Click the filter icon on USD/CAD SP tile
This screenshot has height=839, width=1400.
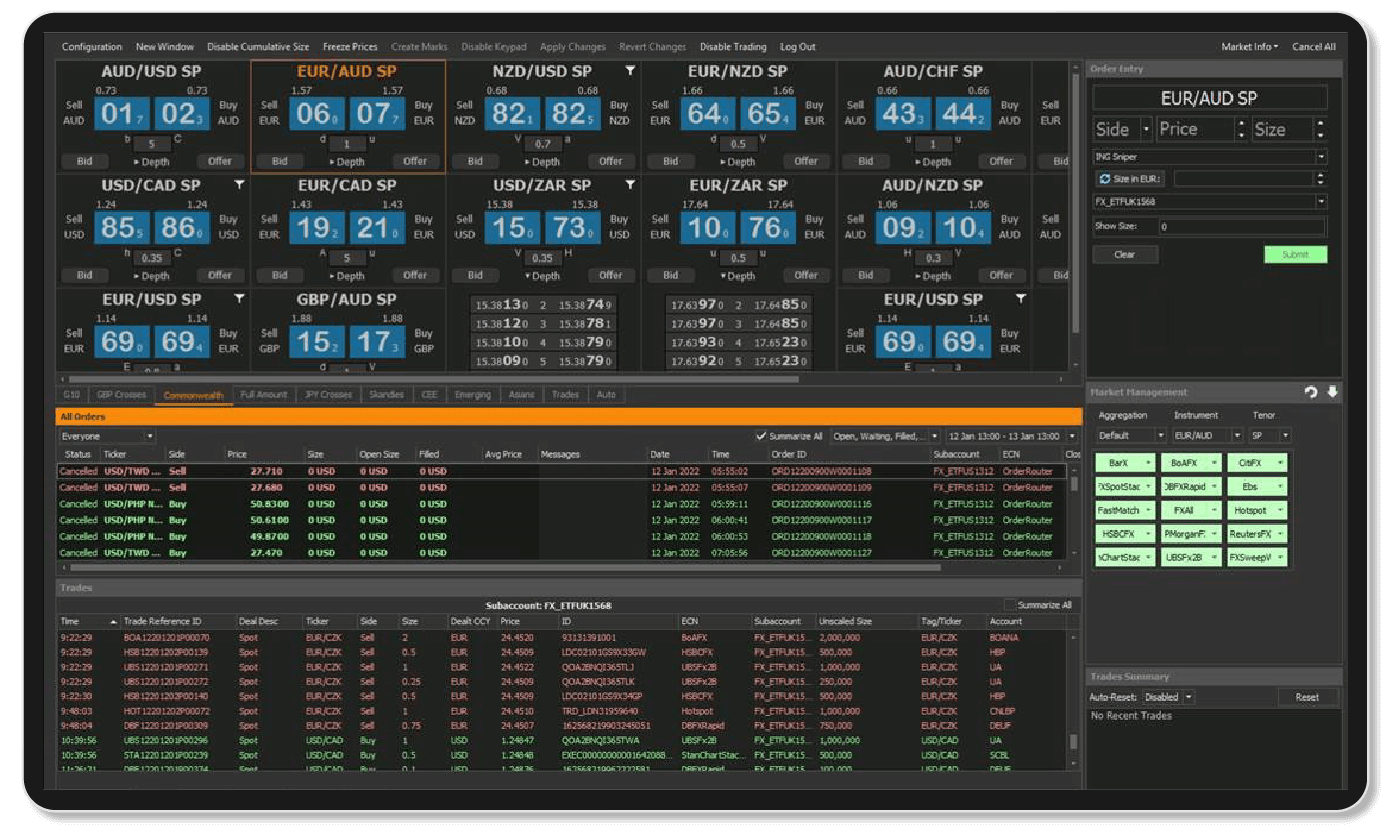tap(239, 185)
